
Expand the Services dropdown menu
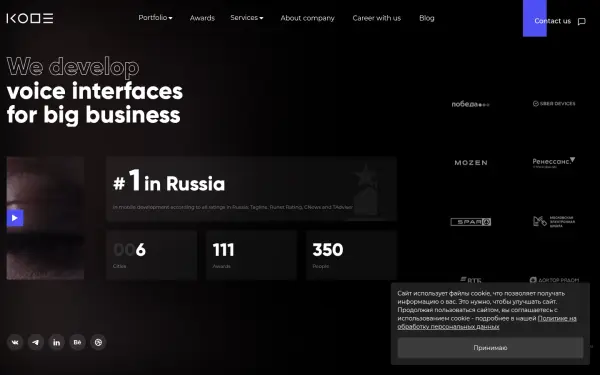click(x=247, y=18)
